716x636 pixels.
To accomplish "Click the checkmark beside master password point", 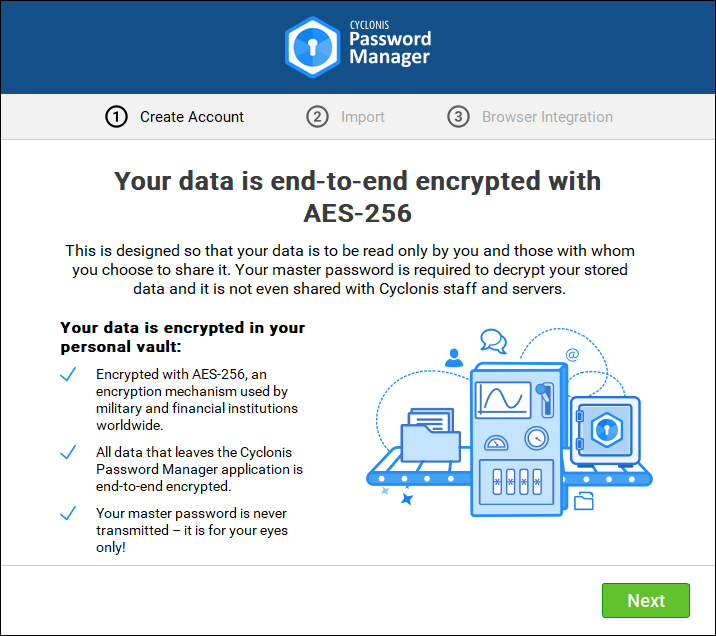I will pos(68,514).
